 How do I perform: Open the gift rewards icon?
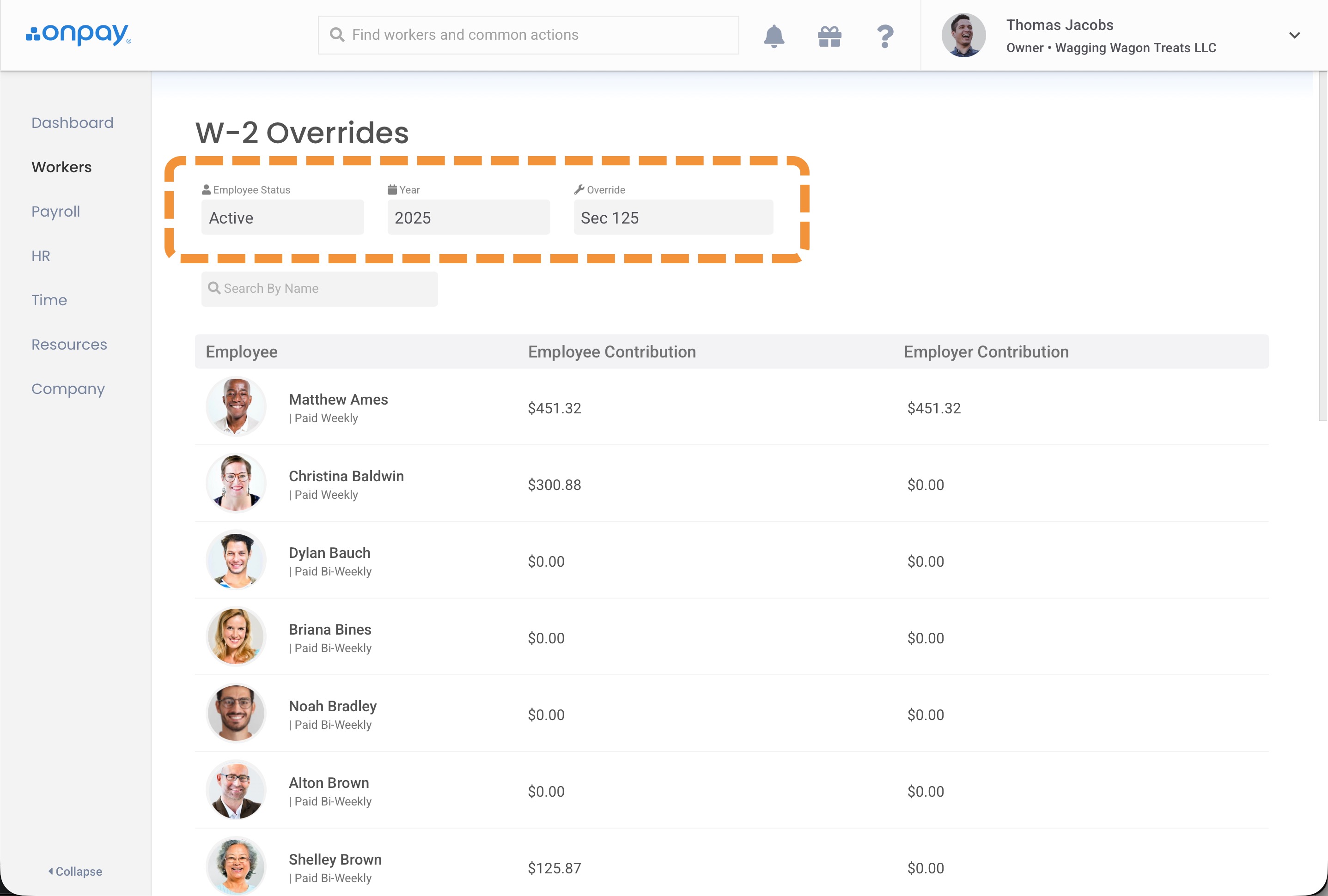pyautogui.click(x=829, y=36)
